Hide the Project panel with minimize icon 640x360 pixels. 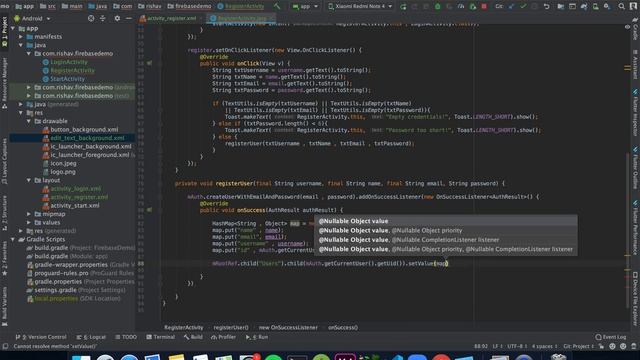[x=129, y=18]
